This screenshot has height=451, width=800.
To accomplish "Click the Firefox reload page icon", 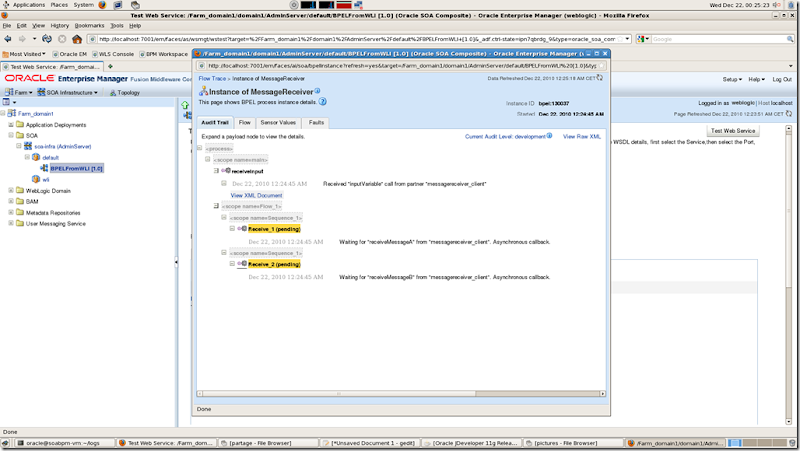I will (x=47, y=39).
